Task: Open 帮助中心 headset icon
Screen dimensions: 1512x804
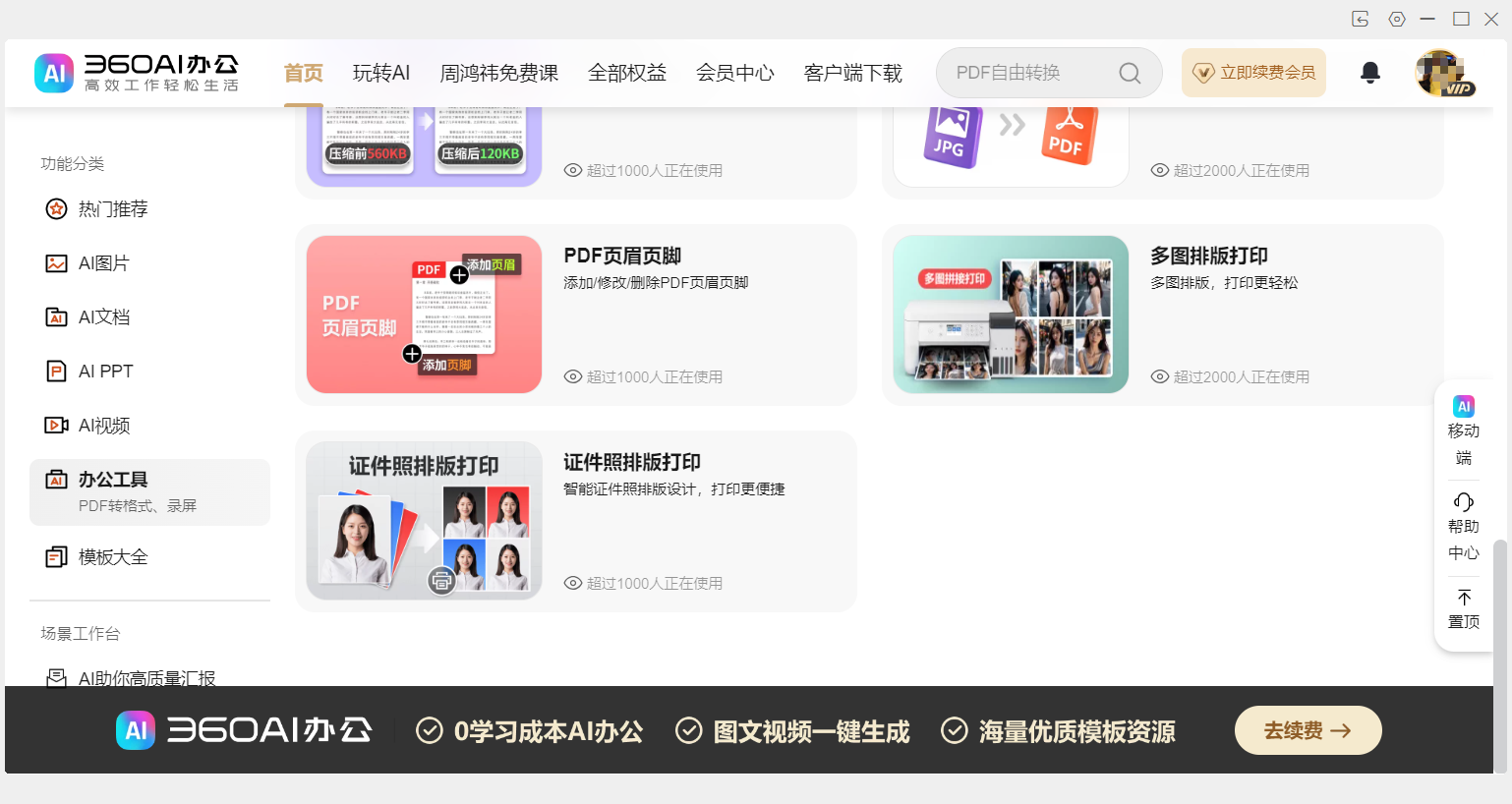Action: click(1463, 502)
